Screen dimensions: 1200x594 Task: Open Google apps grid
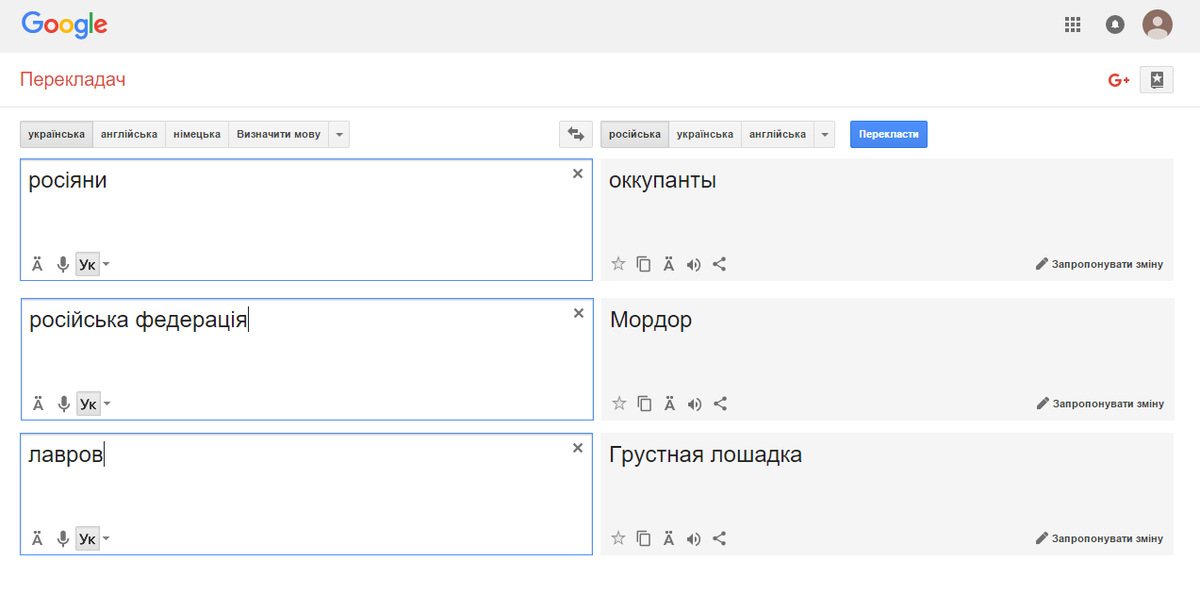(x=1073, y=25)
